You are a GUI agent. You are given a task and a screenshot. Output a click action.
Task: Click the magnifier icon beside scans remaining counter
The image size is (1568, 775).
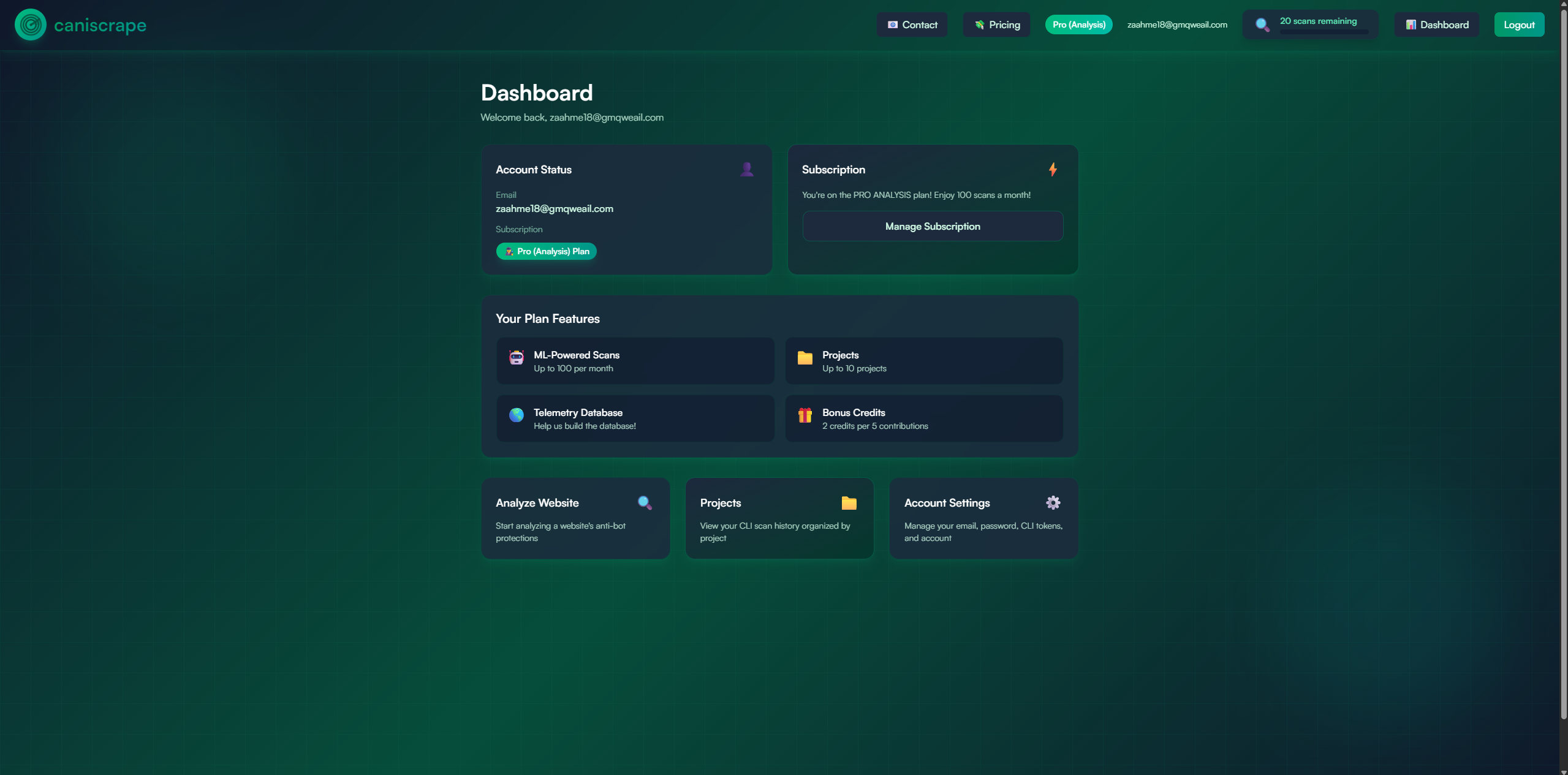1262,25
